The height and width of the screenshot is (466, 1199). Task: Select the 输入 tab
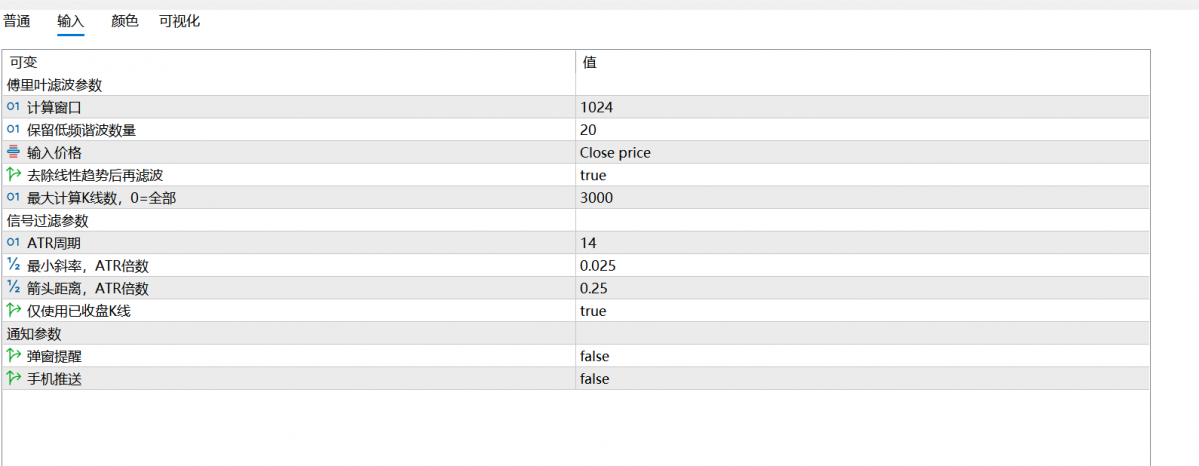point(70,21)
